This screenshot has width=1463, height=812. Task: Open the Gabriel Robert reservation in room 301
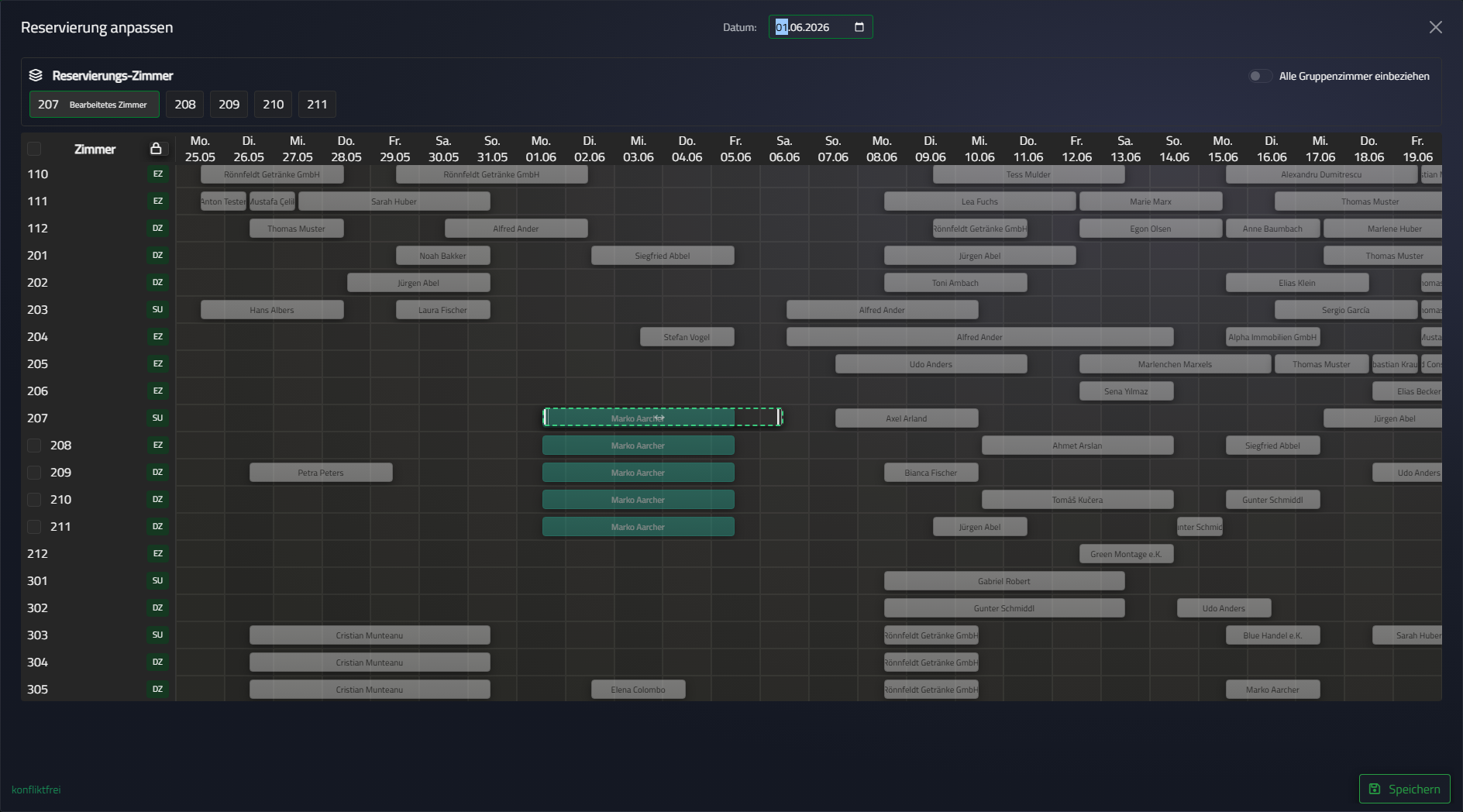click(1004, 581)
